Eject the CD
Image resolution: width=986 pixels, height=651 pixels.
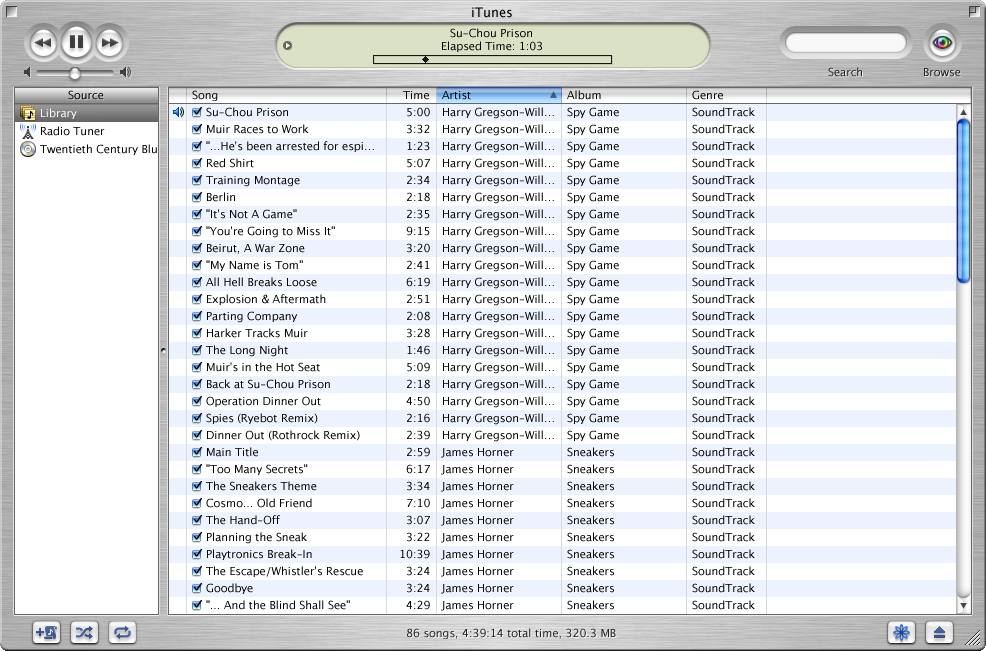pyautogui.click(x=937, y=632)
